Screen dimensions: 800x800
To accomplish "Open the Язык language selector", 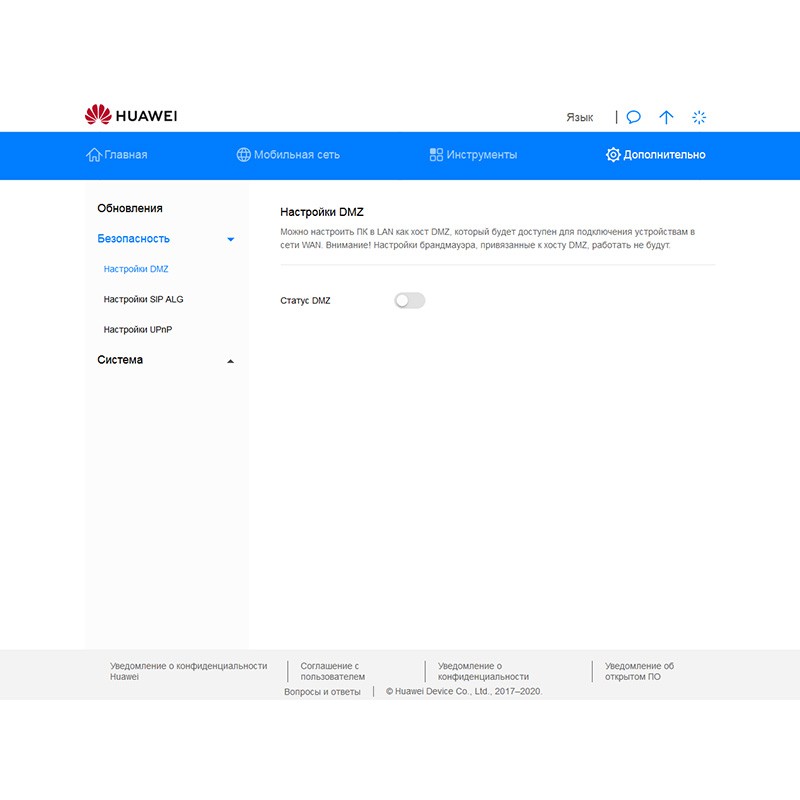I will [579, 117].
